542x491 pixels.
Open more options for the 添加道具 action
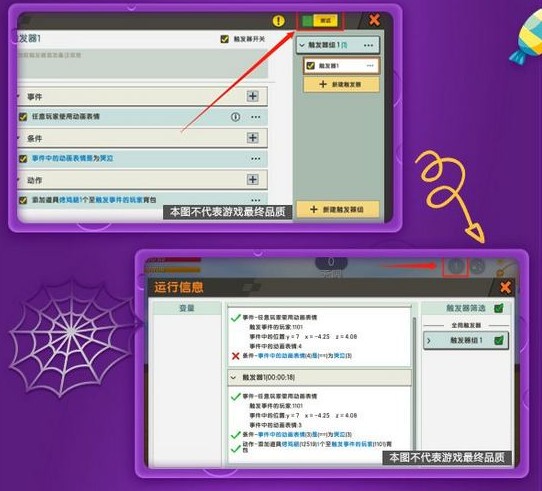pyautogui.click(x=256, y=200)
